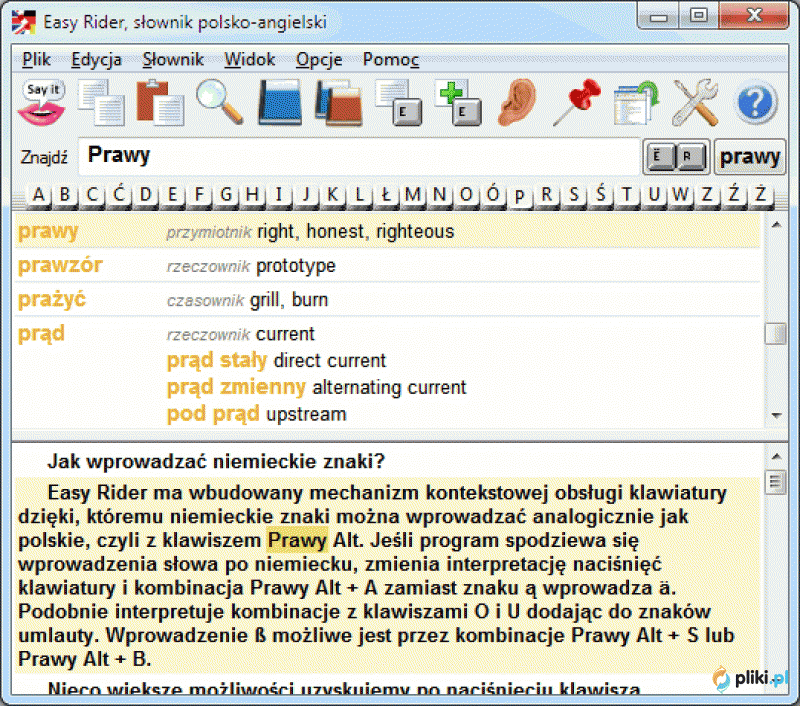Select letter I in the alphabet bar
This screenshot has height=706, width=800.
tap(279, 195)
